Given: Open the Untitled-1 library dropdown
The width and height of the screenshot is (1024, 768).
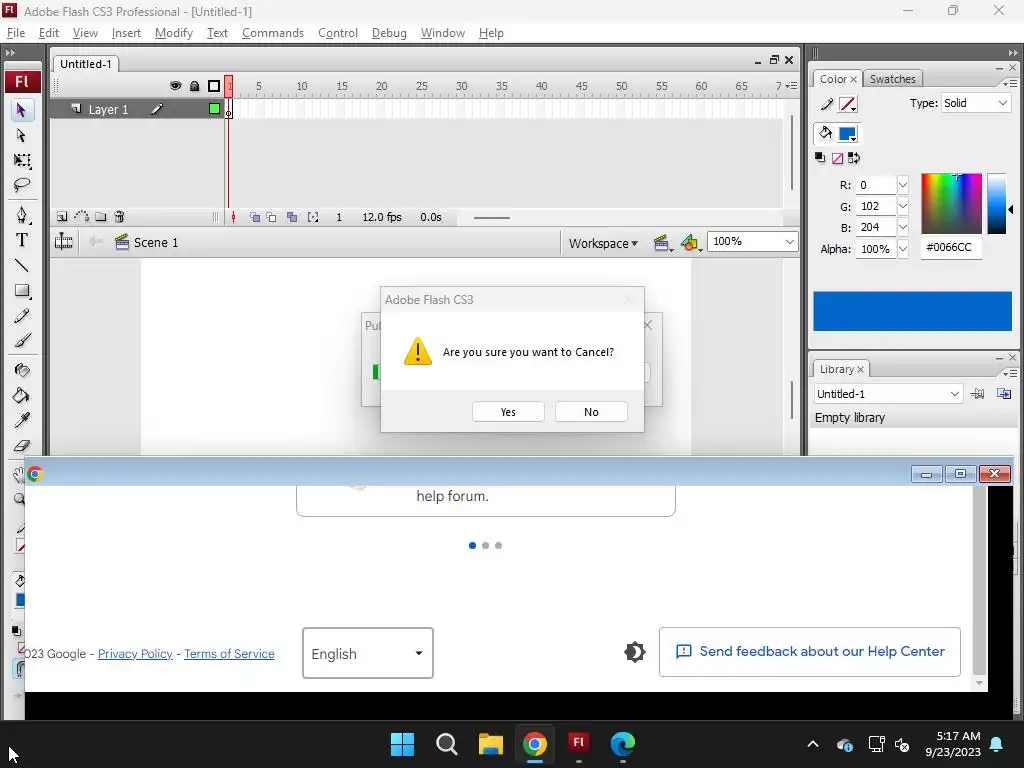Looking at the screenshot, I should [x=888, y=394].
